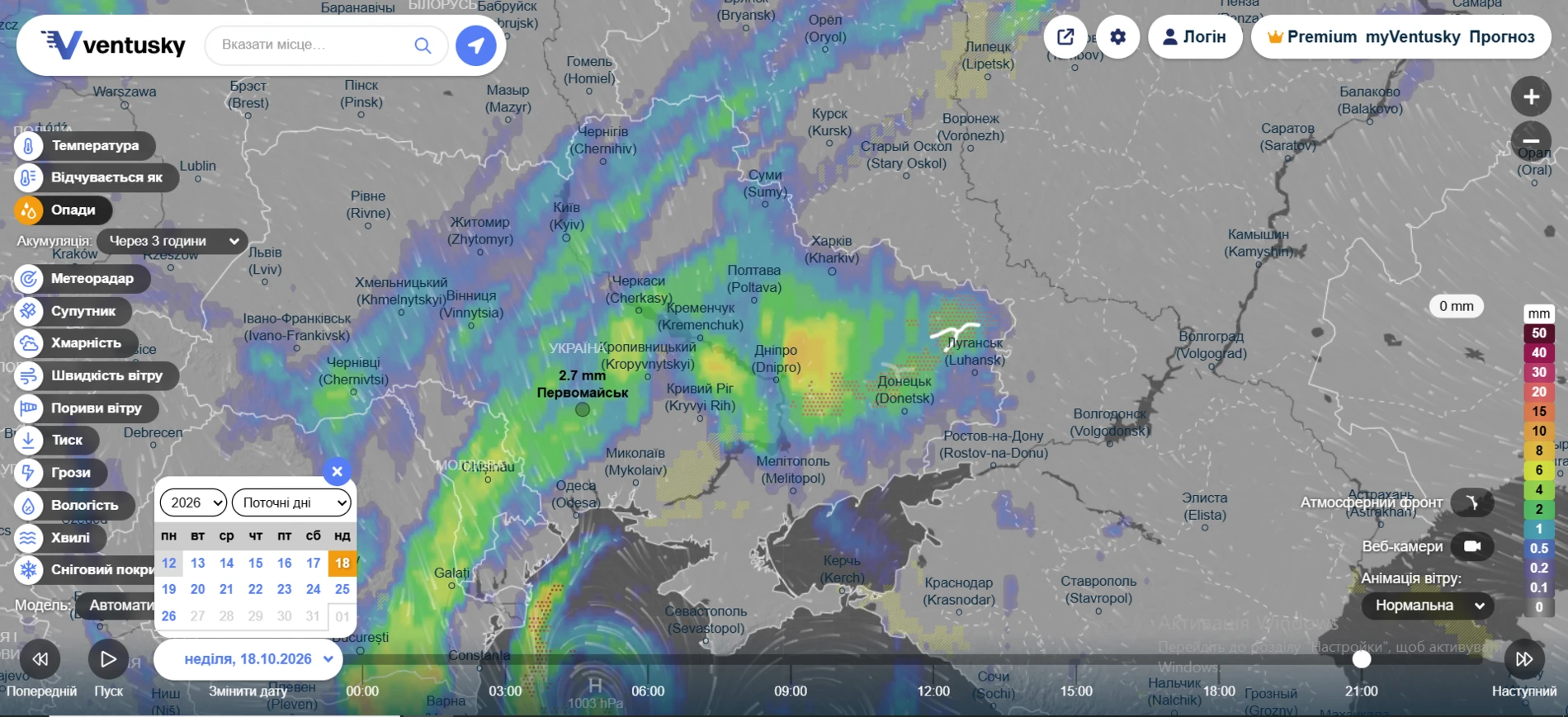Open the Прогноз menu item
Screen dimensions: 1568x717
[x=1502, y=37]
